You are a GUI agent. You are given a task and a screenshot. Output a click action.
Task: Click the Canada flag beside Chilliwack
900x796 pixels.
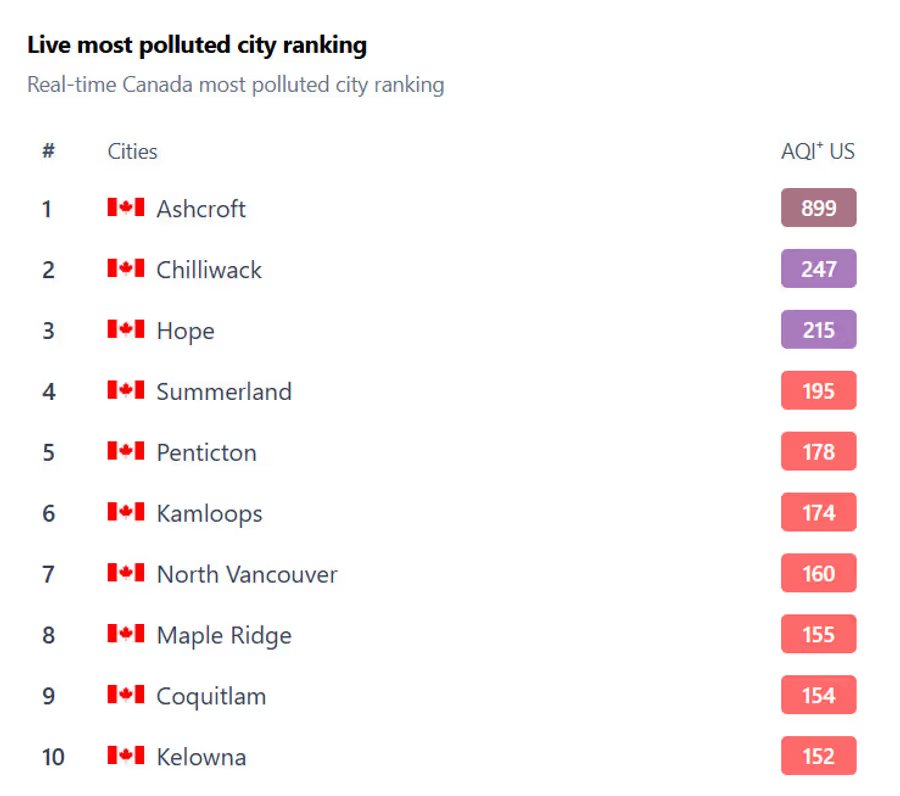(126, 267)
